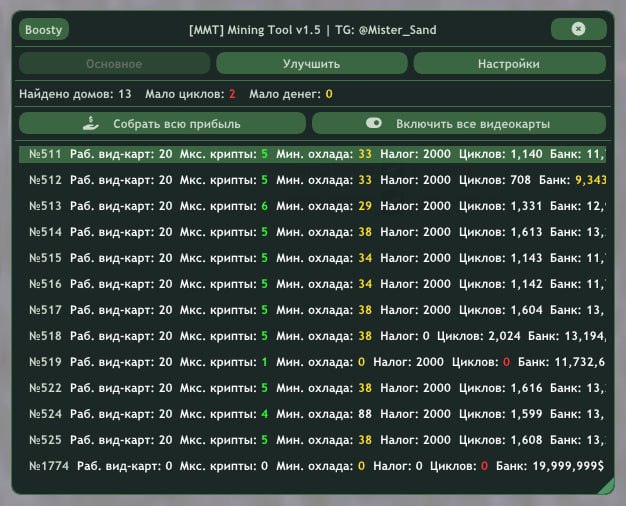This screenshot has height=506, width=626.
Task: Switch to the Основное tab
Action: coord(114,64)
